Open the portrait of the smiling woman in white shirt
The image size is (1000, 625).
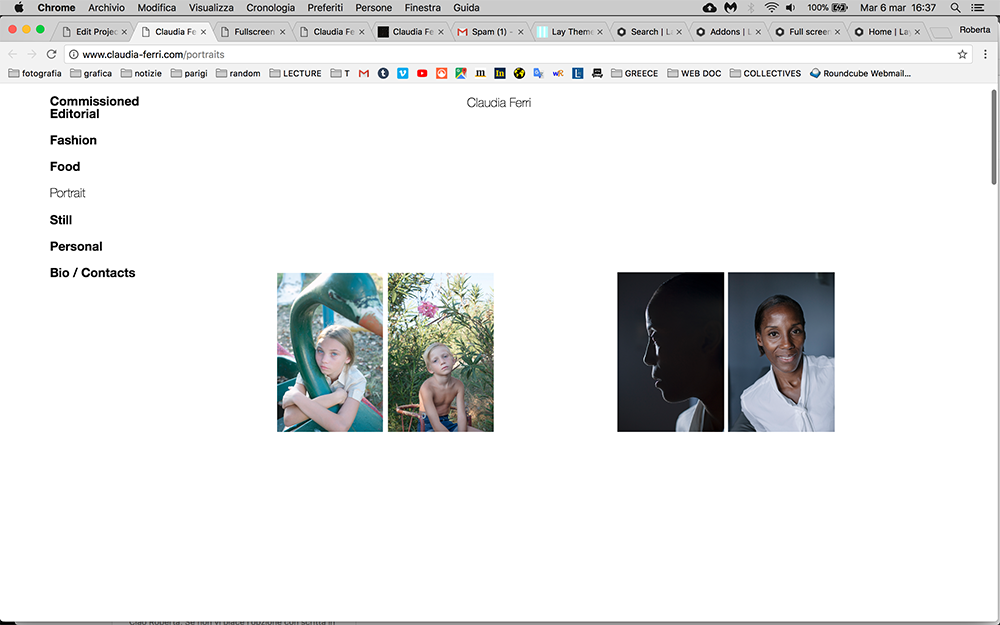pos(781,352)
